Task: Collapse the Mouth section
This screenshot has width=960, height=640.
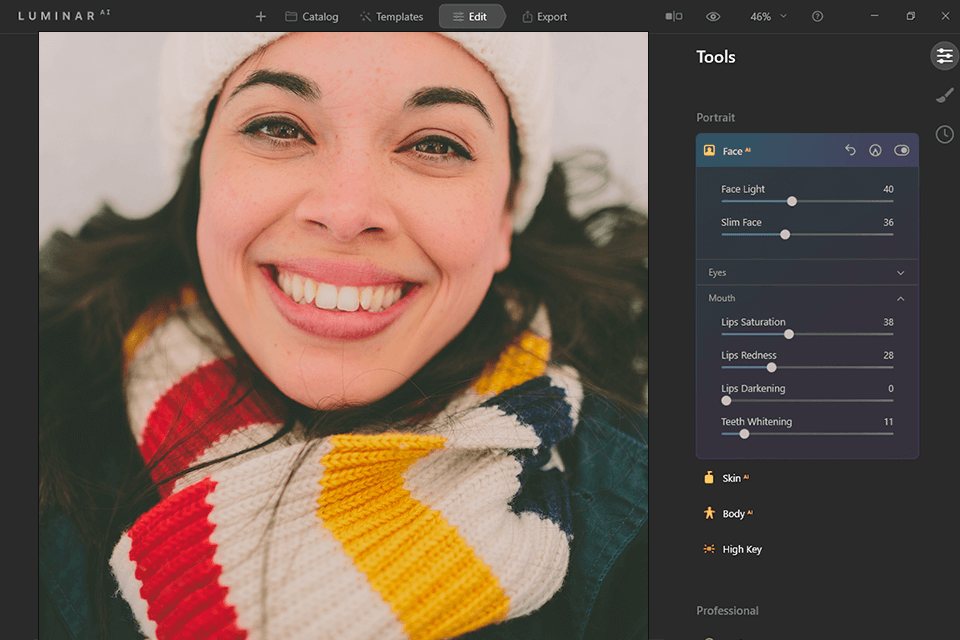Action: click(808, 298)
